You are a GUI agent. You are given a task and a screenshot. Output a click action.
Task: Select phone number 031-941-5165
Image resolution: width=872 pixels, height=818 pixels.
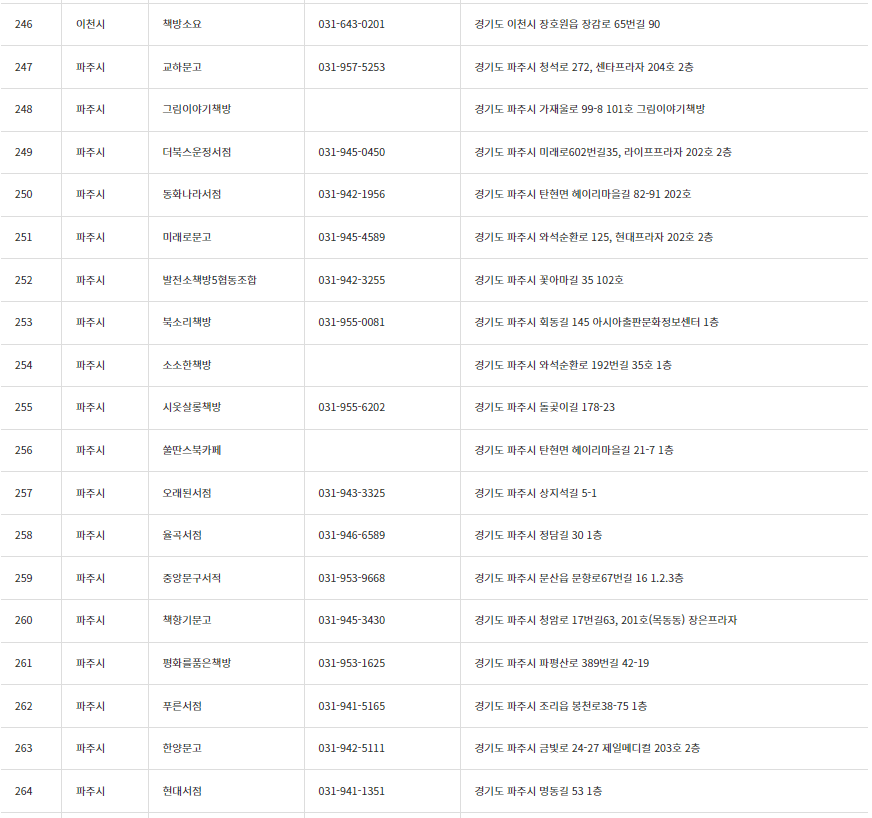pos(351,706)
